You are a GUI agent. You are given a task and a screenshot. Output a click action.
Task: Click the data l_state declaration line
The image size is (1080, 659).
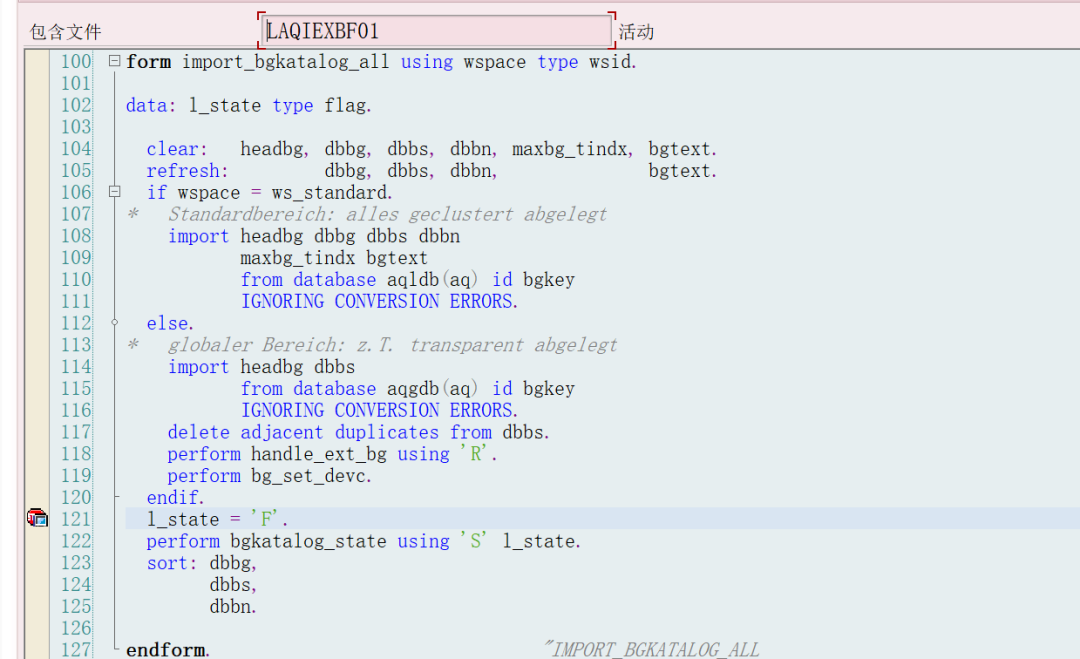pos(249,105)
